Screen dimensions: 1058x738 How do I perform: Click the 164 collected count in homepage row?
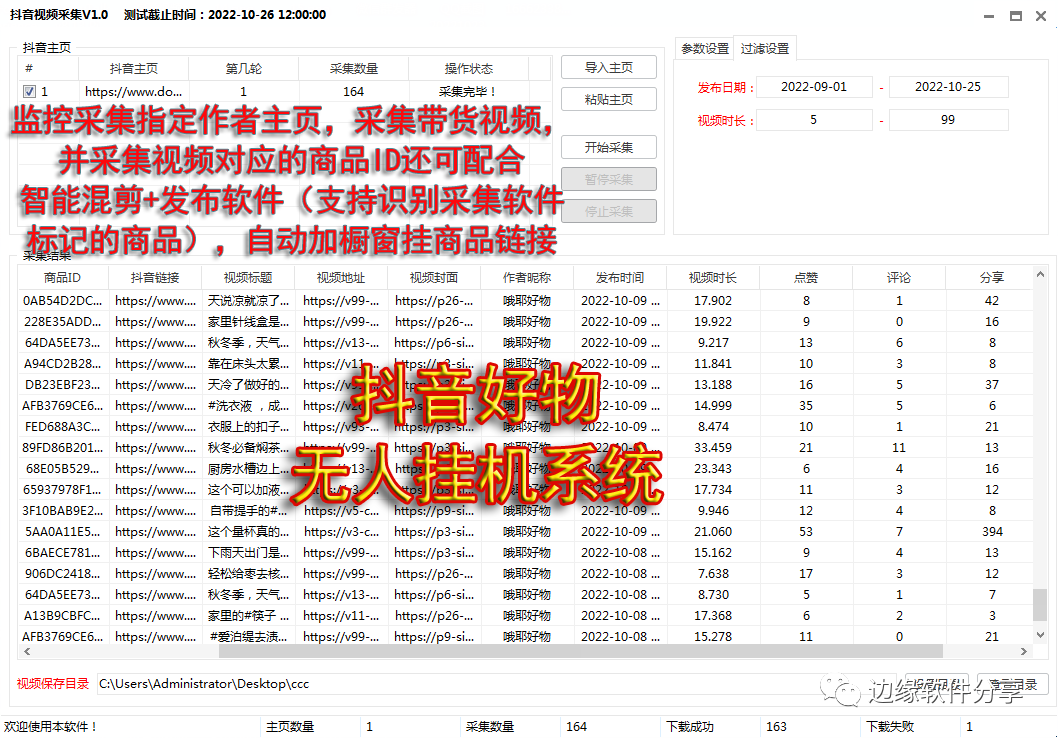(x=354, y=91)
